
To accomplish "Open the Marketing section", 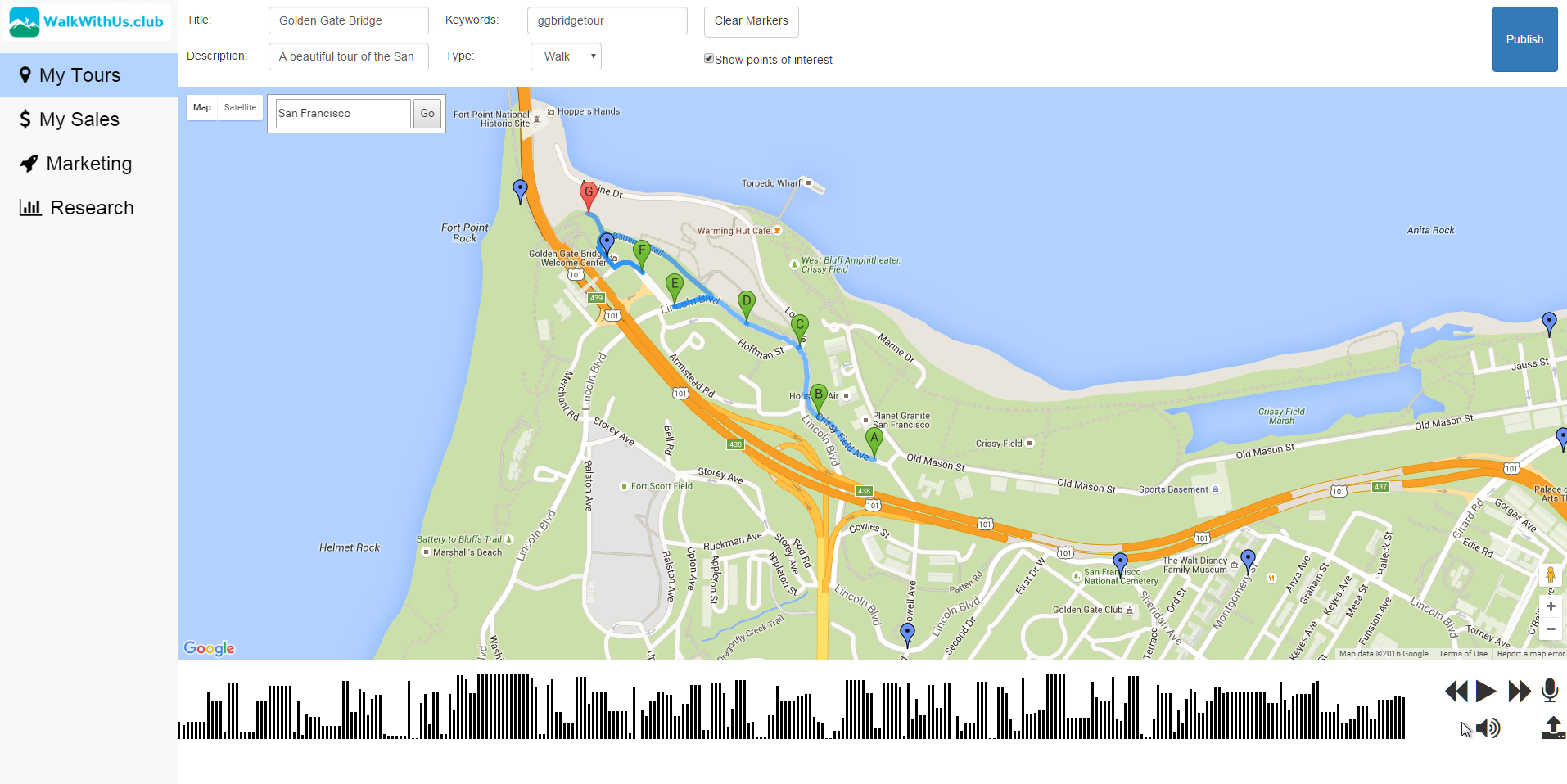I will [88, 164].
